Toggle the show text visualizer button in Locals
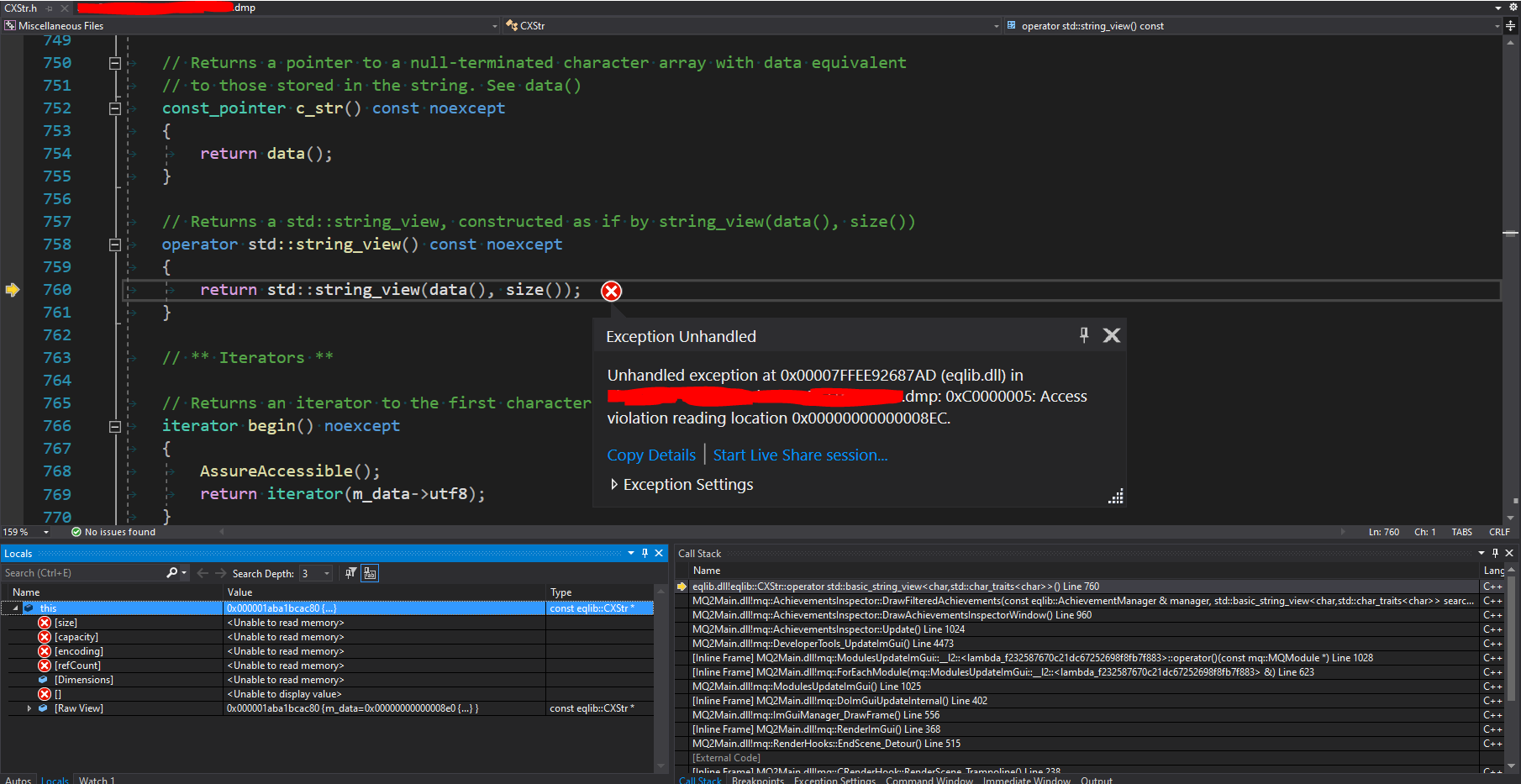 [x=369, y=572]
